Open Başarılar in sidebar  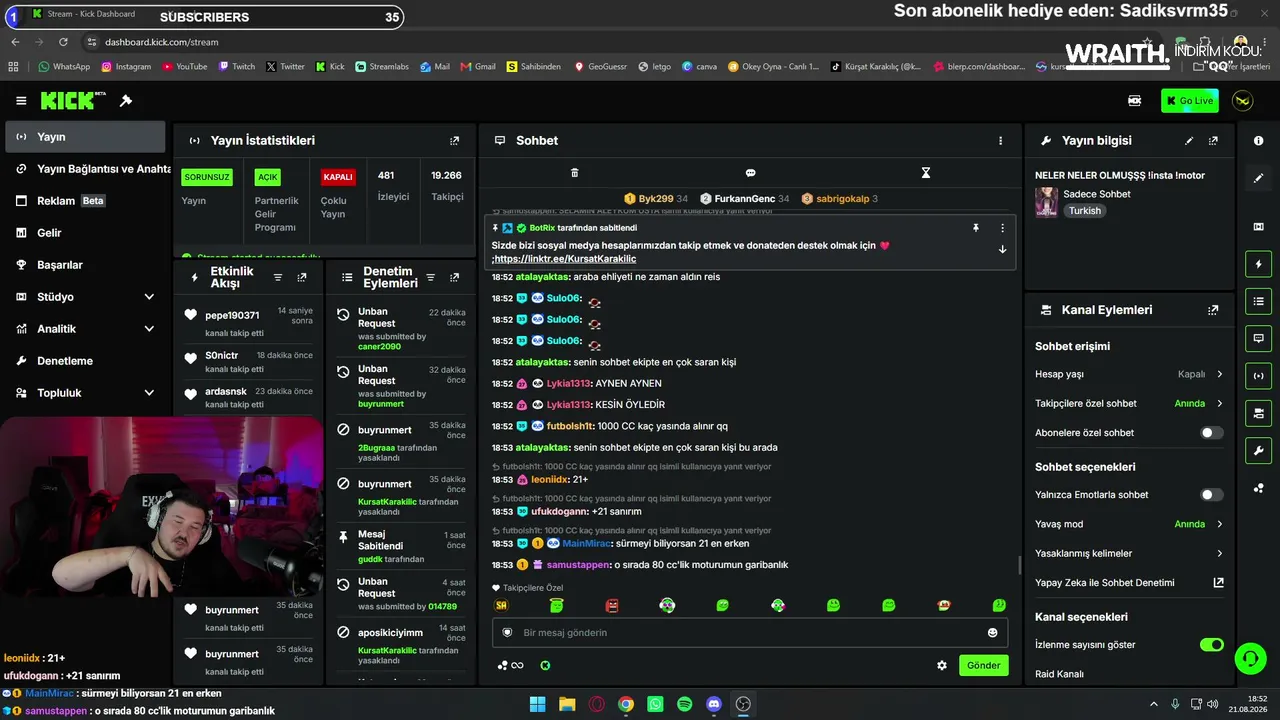click(84, 265)
